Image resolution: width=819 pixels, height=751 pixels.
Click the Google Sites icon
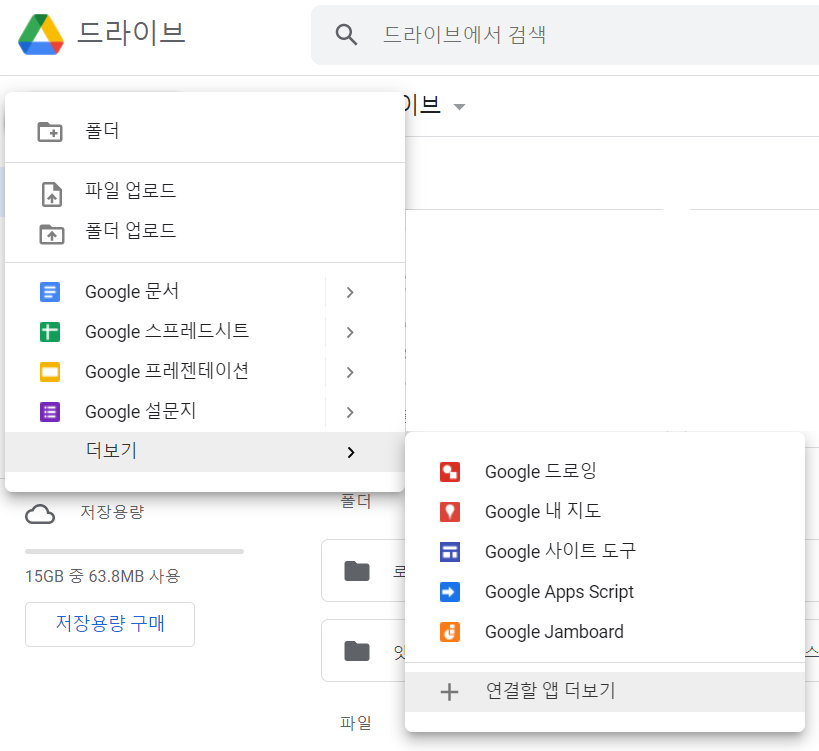(450, 552)
